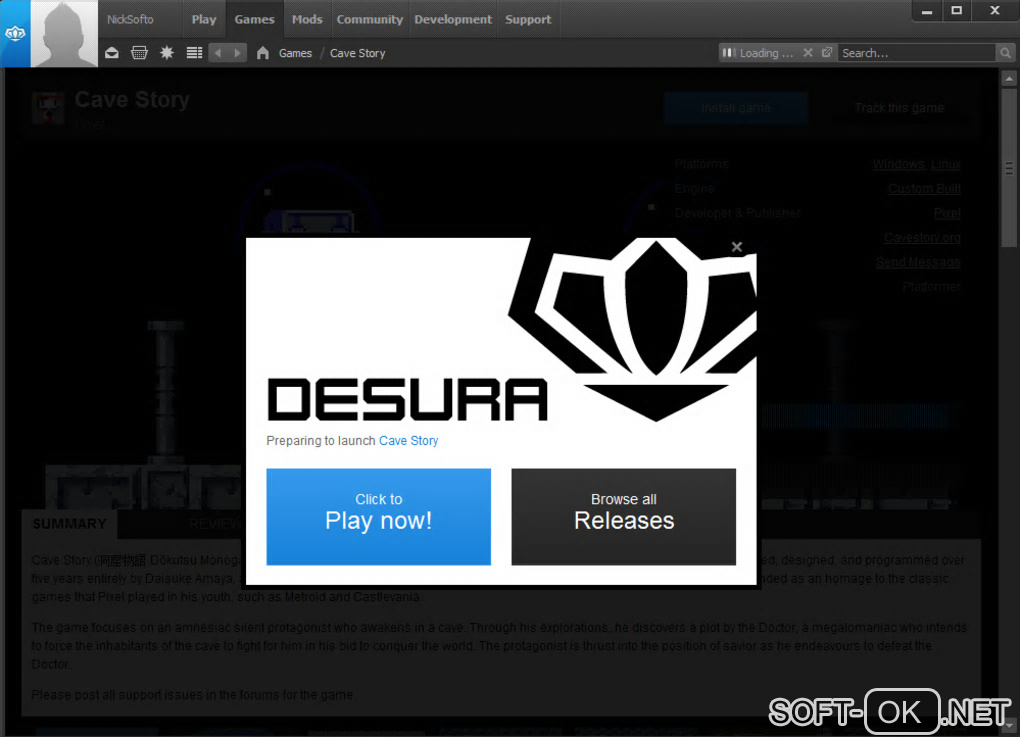Open the NickSofto user avatar
This screenshot has width=1020, height=737.
pos(64,33)
